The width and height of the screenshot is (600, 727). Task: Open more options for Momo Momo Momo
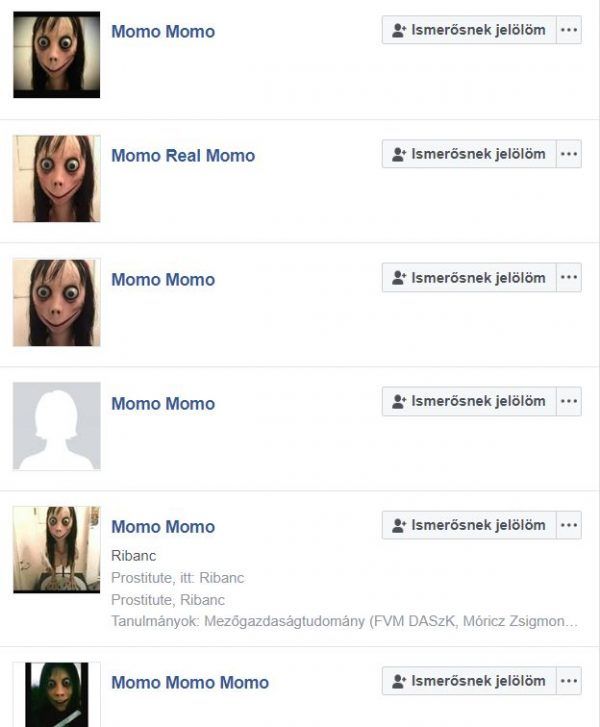coord(569,681)
